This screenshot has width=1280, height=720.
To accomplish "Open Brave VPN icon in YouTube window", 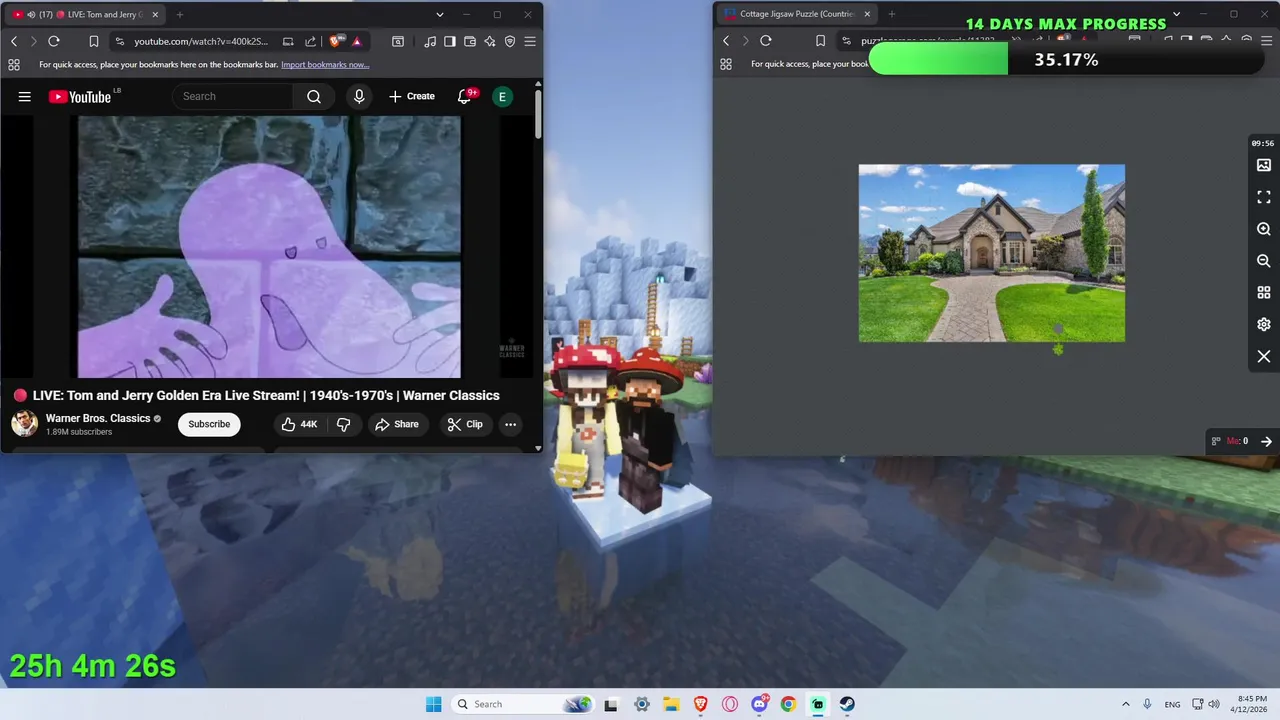I will (x=510, y=41).
